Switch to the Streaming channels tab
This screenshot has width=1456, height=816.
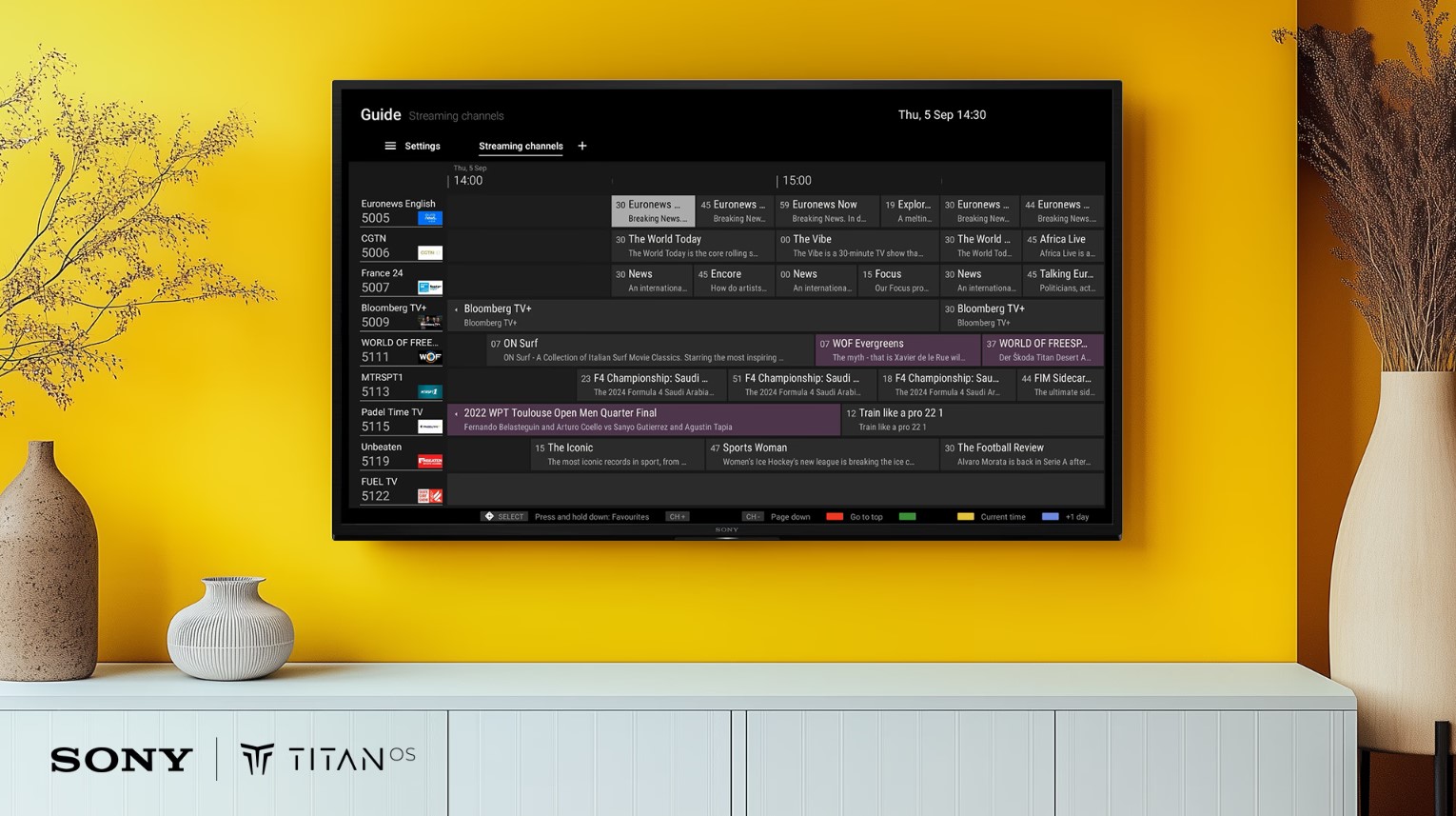coord(521,146)
